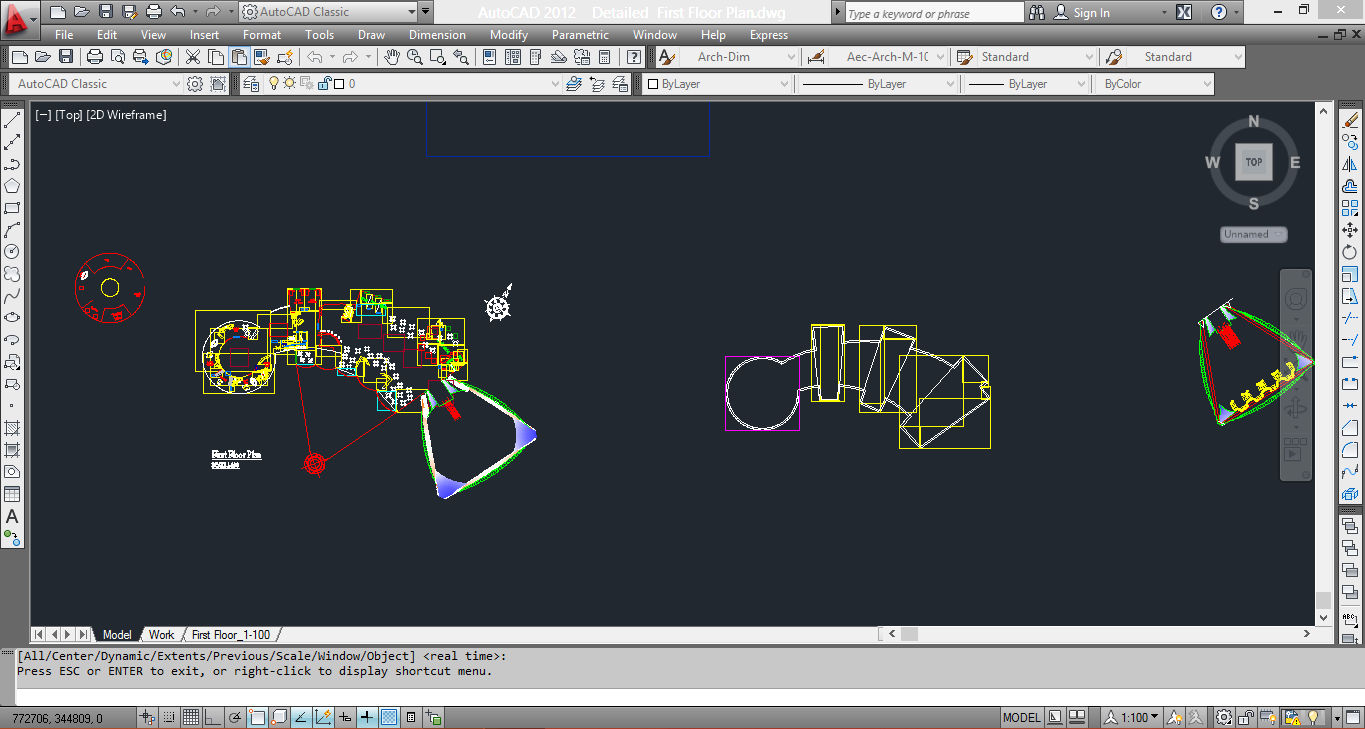
Task: Open color control ByLayer swatch dropdown
Action: [717, 84]
